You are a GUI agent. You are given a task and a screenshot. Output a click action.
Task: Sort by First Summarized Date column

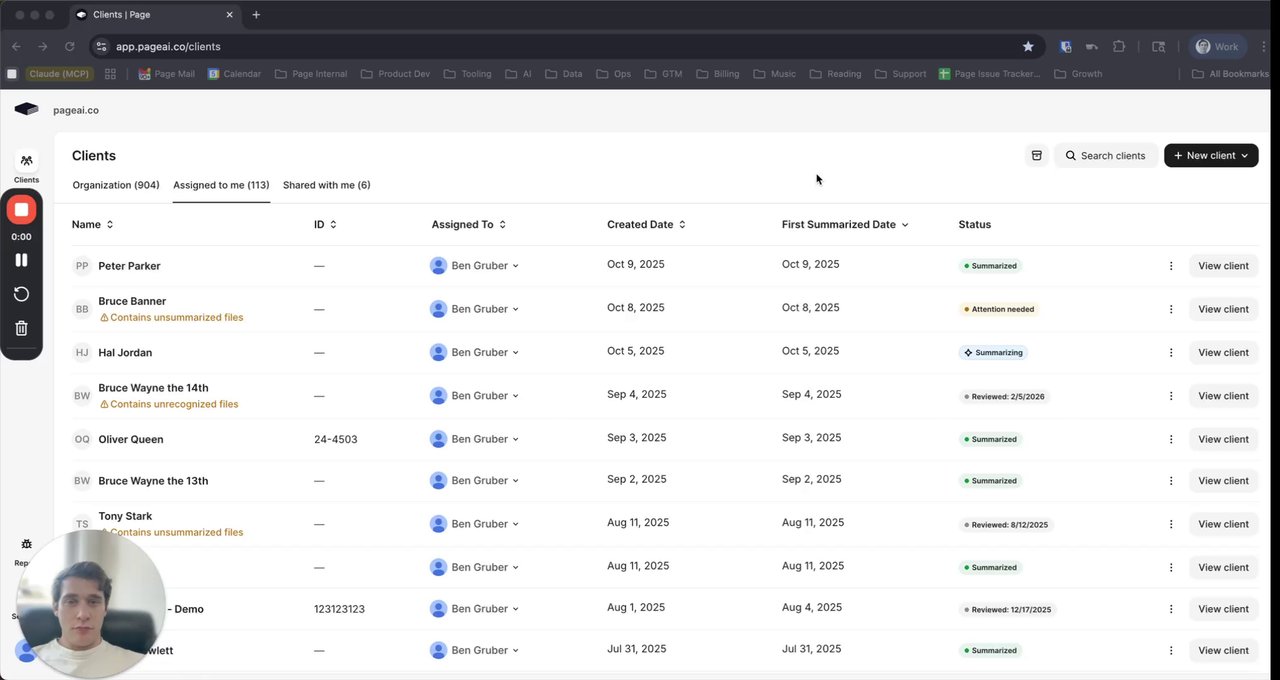[845, 225]
